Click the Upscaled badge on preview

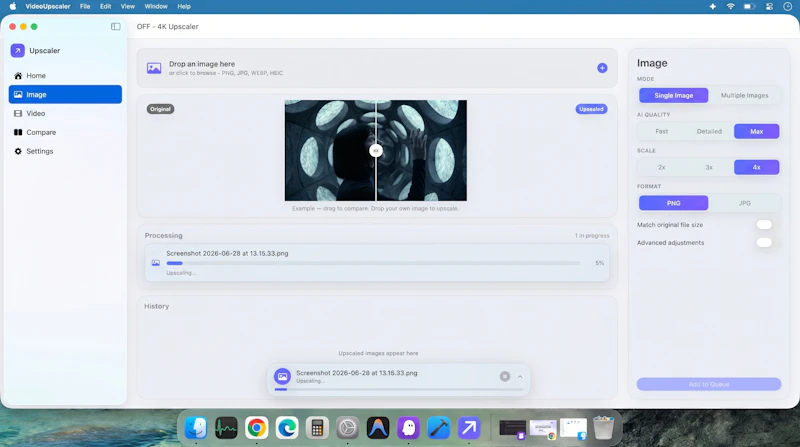(591, 109)
